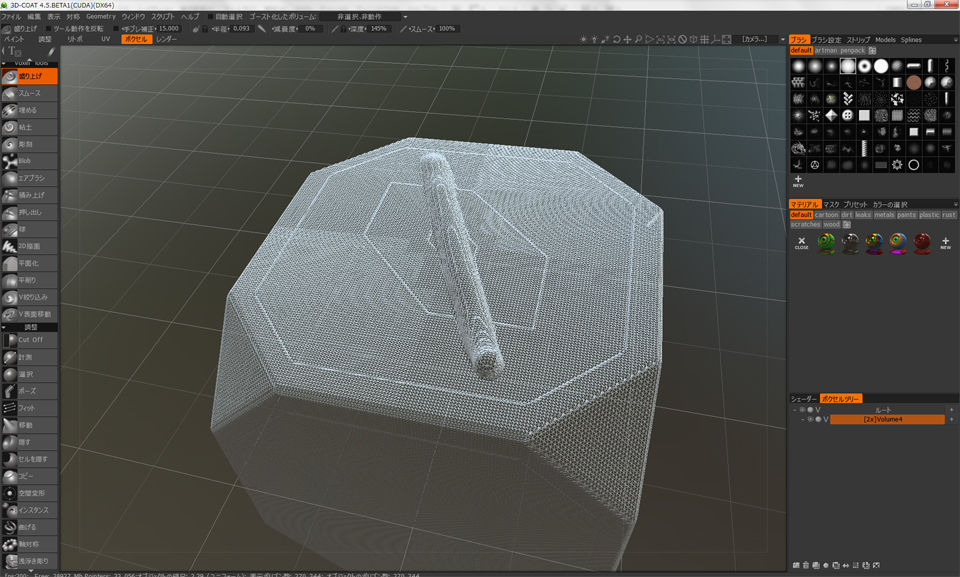The image size is (960, 577).
Task: Open the カメラ options dropdown
Action: [757, 40]
